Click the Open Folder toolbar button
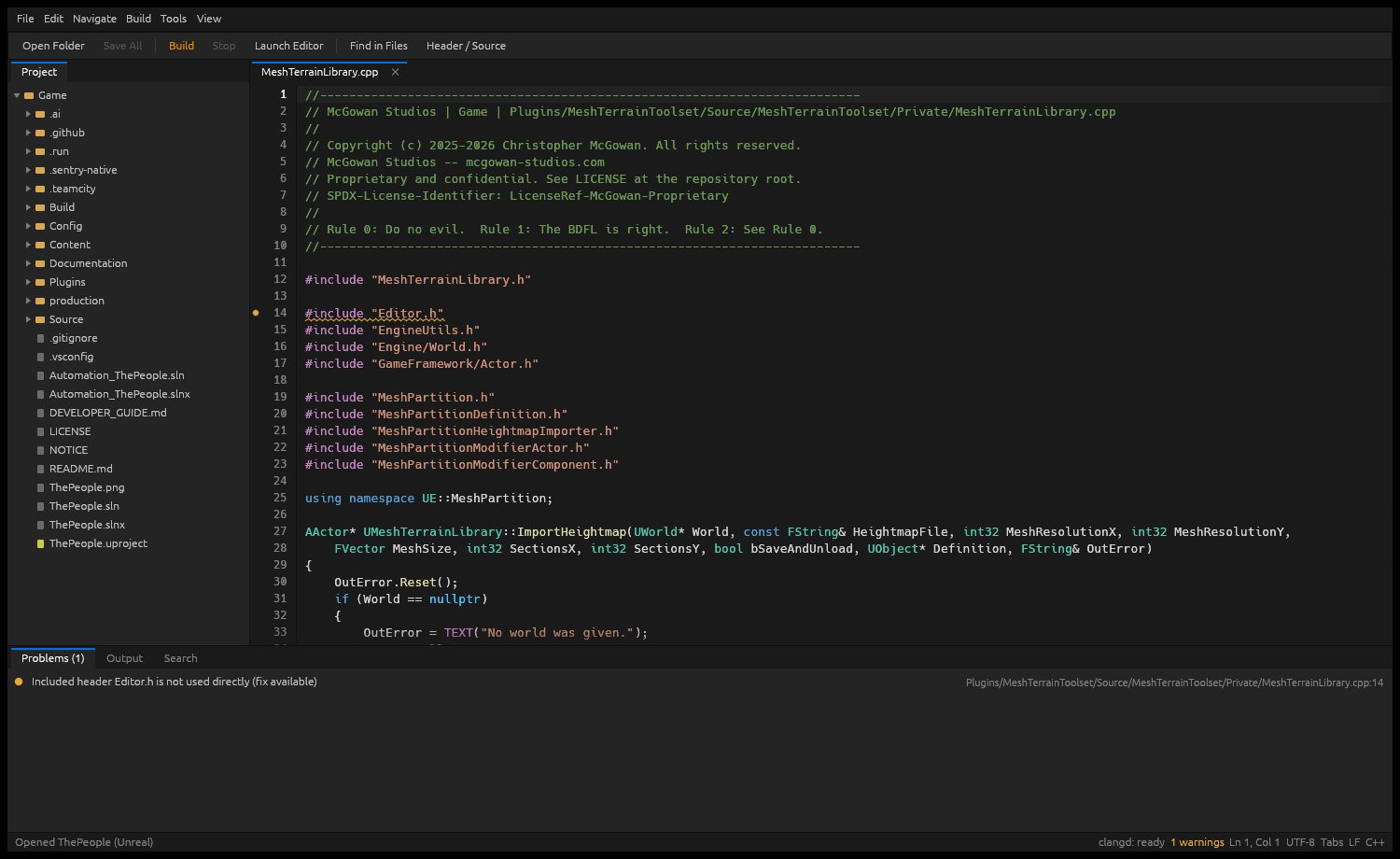 53,46
